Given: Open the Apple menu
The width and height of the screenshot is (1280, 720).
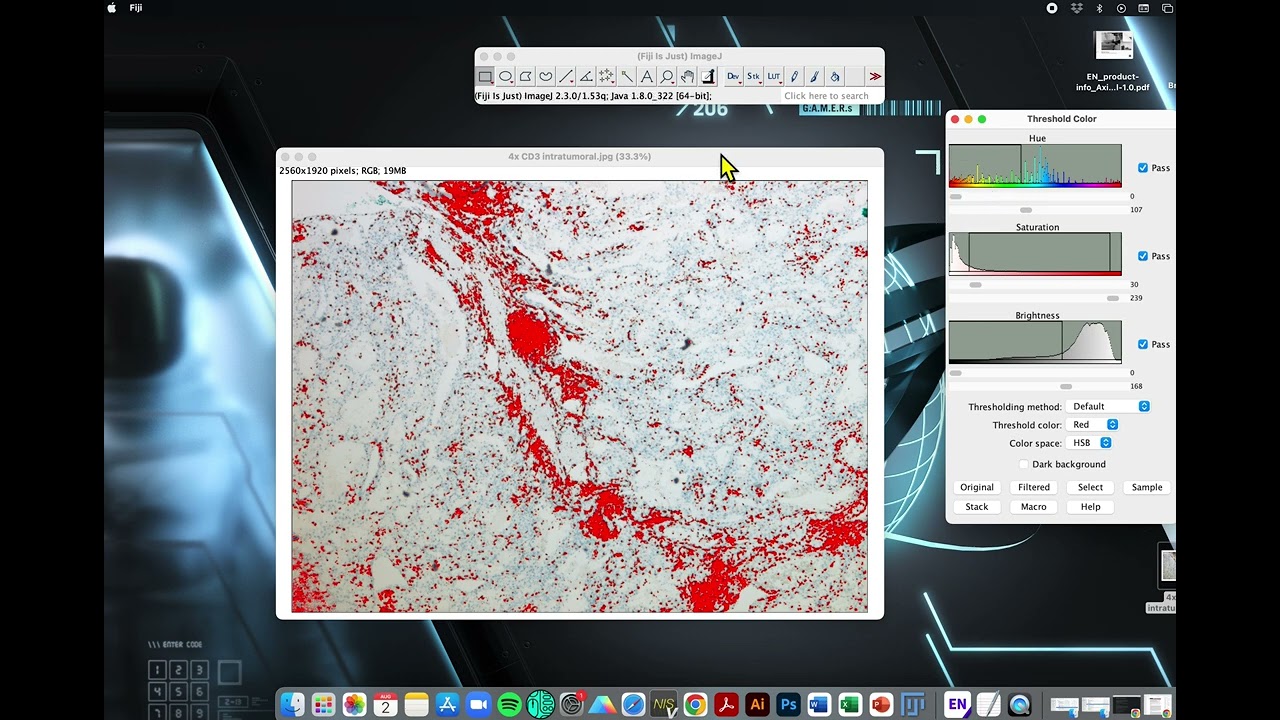Looking at the screenshot, I should [111, 8].
